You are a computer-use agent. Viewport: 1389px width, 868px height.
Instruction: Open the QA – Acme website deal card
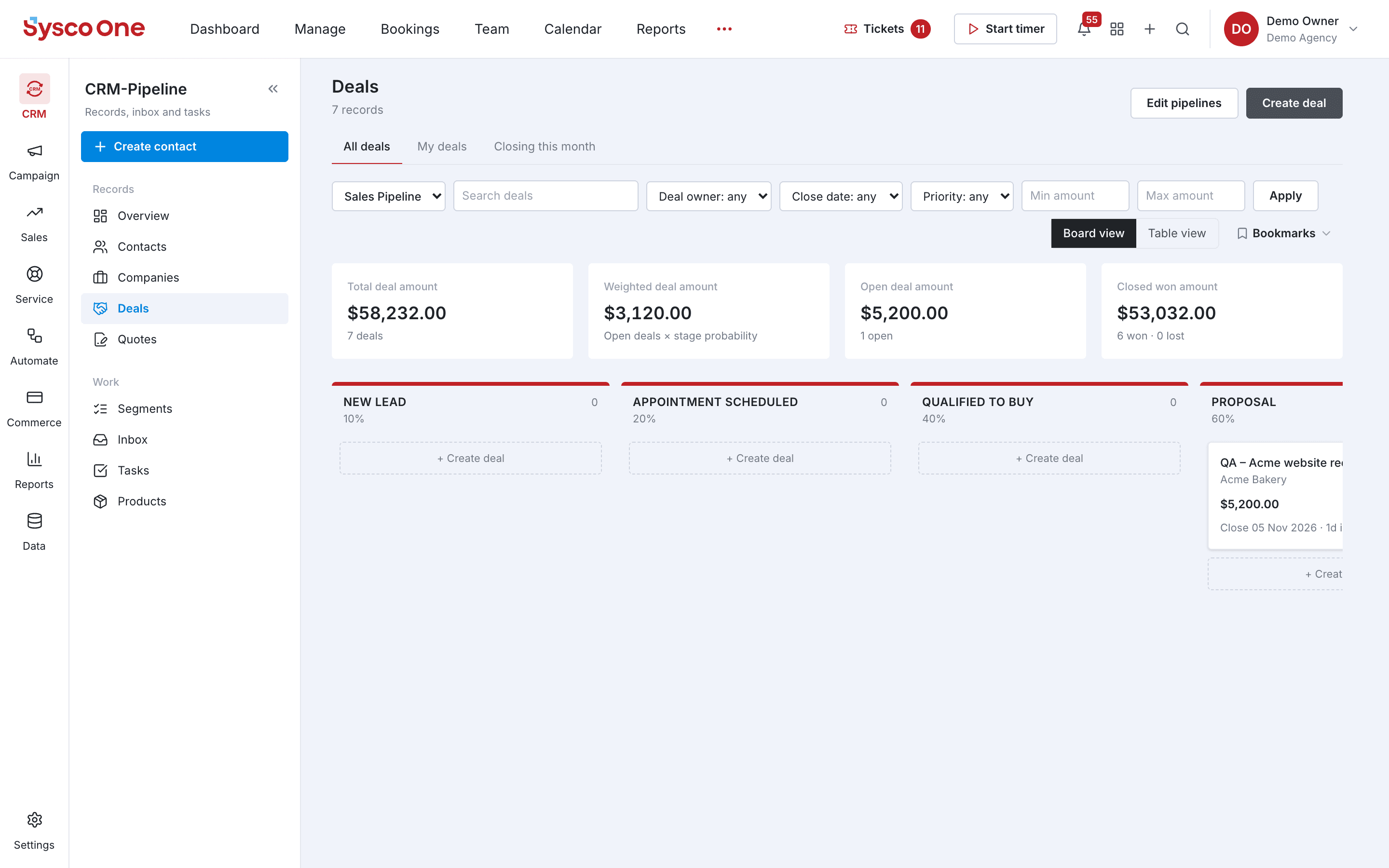[x=1275, y=495]
